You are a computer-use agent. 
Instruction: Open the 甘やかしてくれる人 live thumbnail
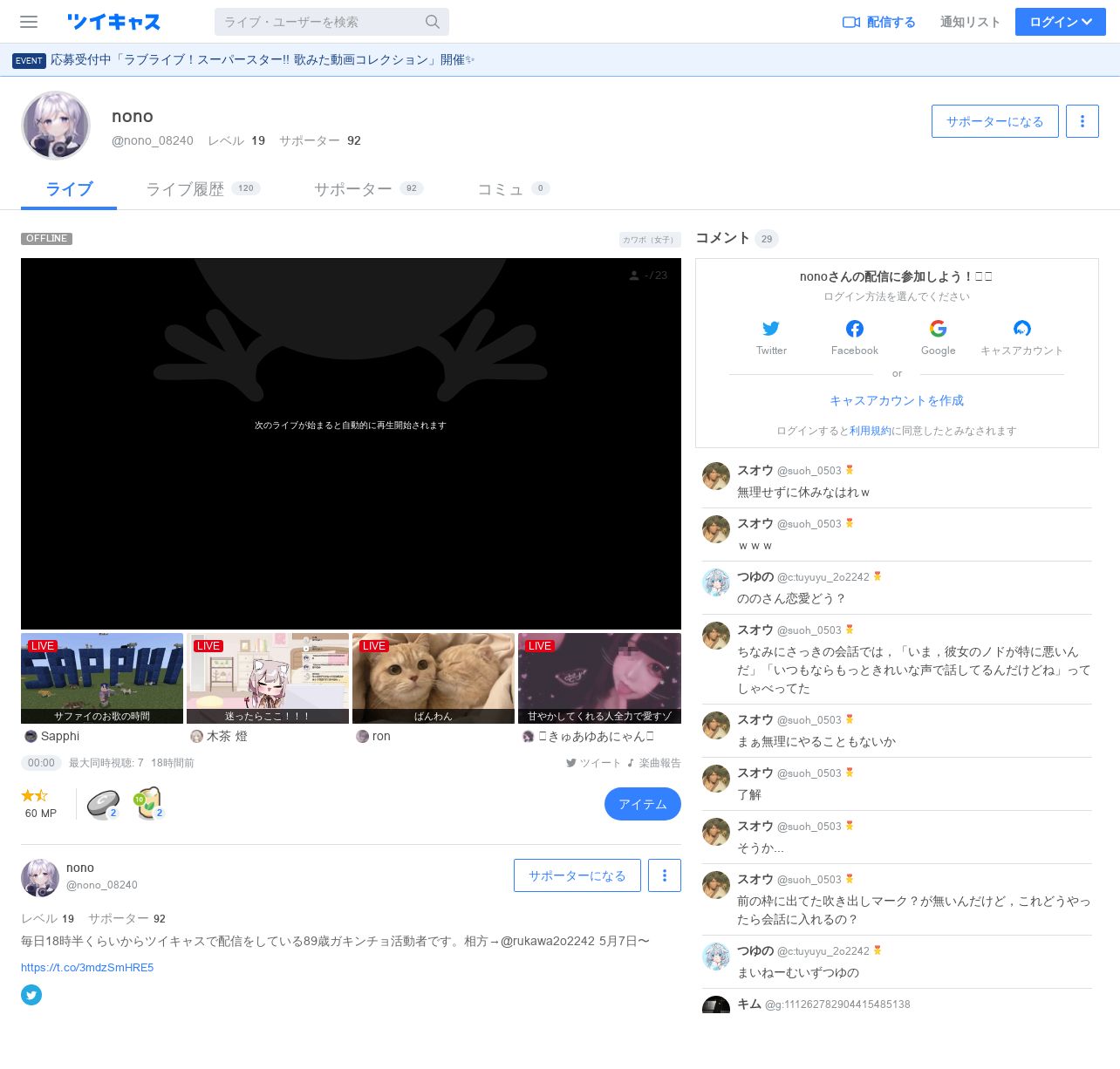(599, 678)
